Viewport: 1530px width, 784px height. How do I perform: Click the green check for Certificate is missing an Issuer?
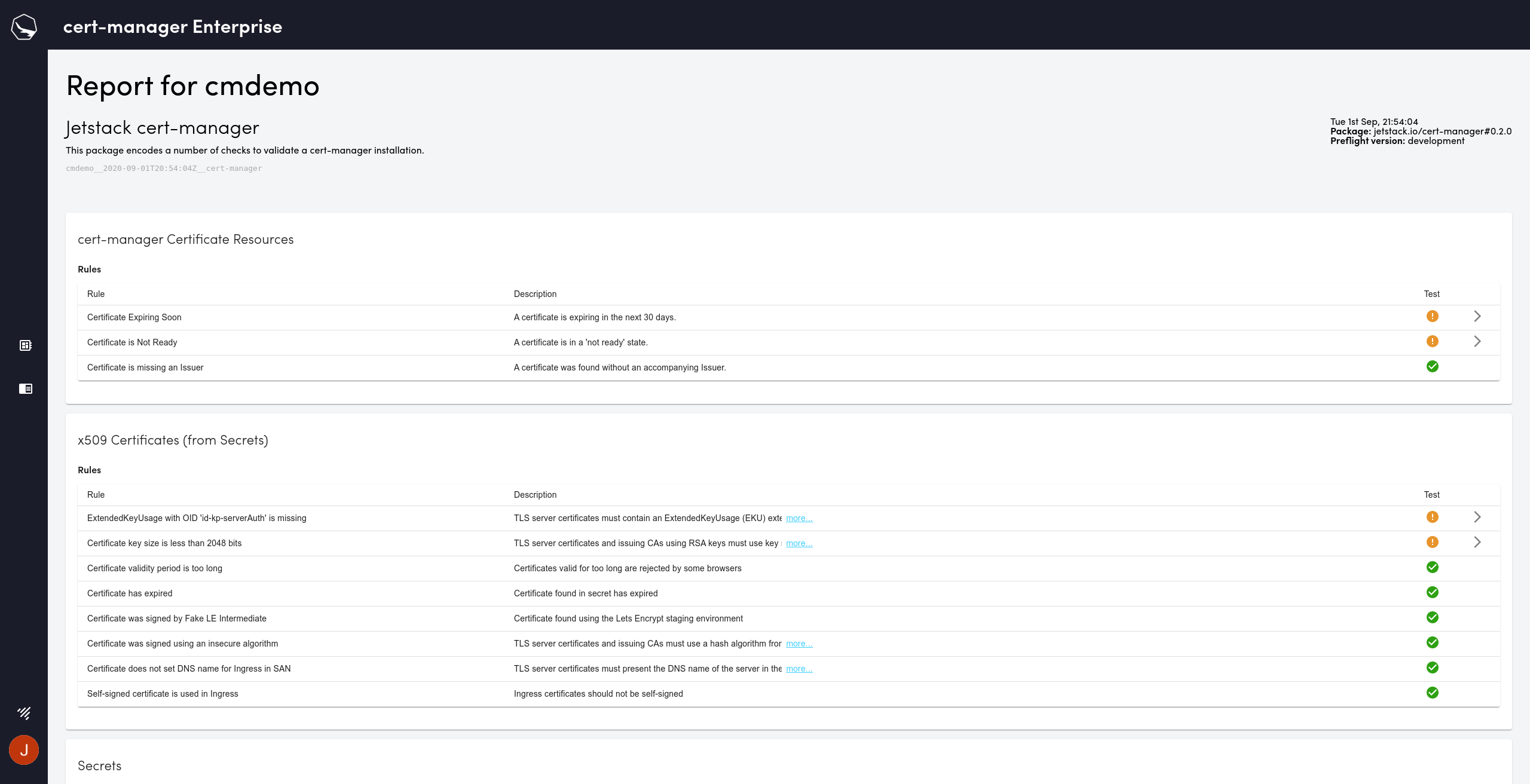[1432, 366]
